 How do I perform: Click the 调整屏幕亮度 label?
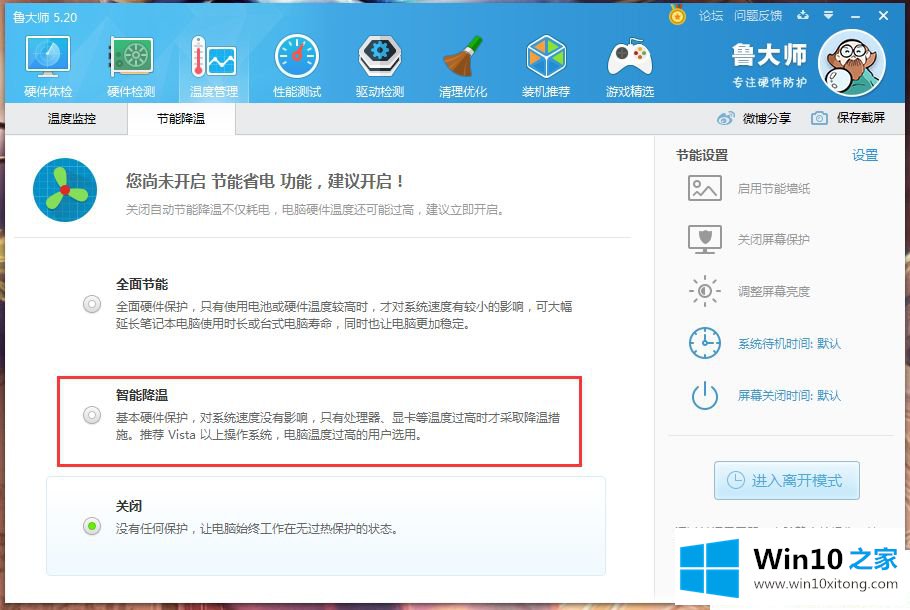coord(774,291)
